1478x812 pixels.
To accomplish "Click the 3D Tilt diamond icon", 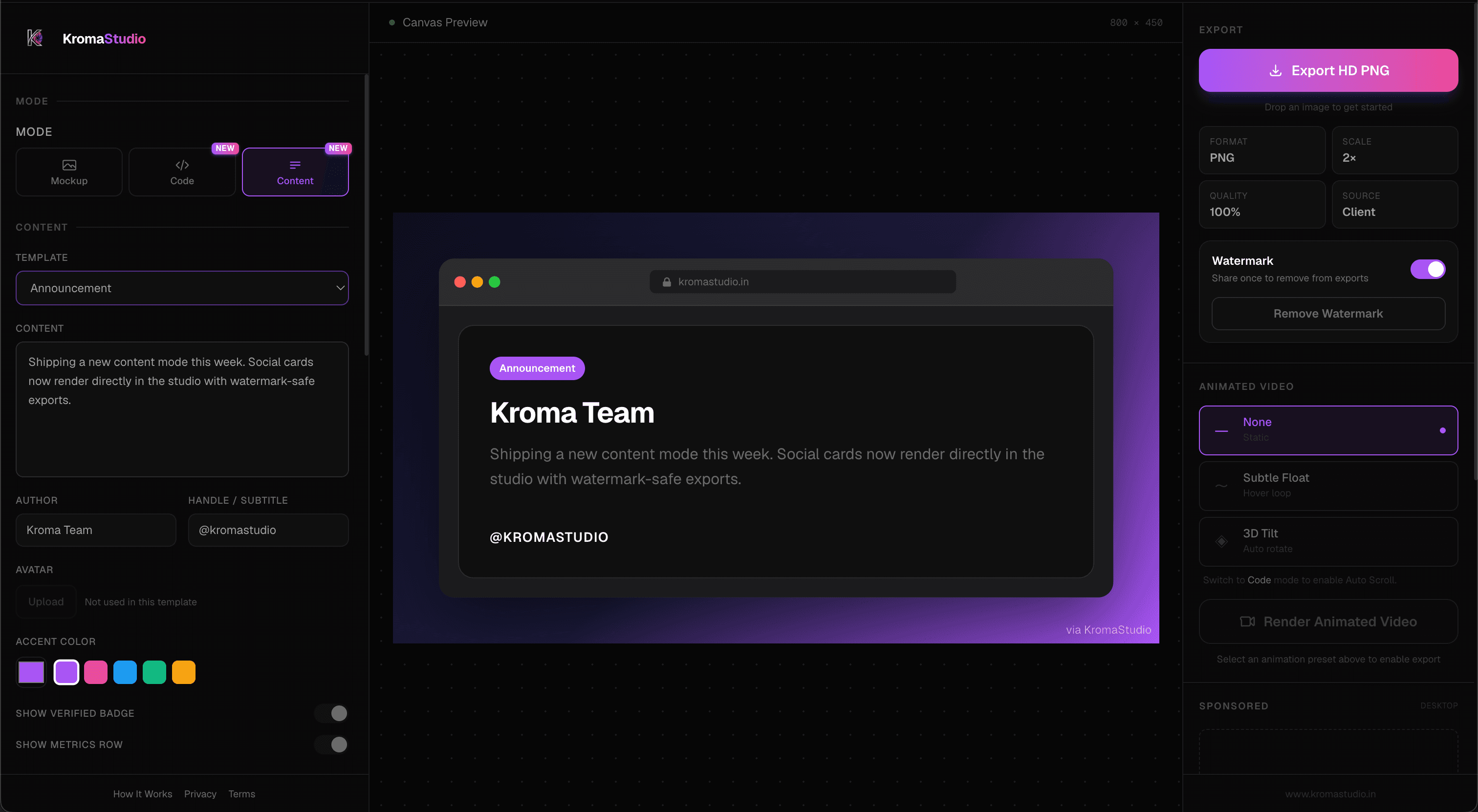I will pyautogui.click(x=1221, y=541).
